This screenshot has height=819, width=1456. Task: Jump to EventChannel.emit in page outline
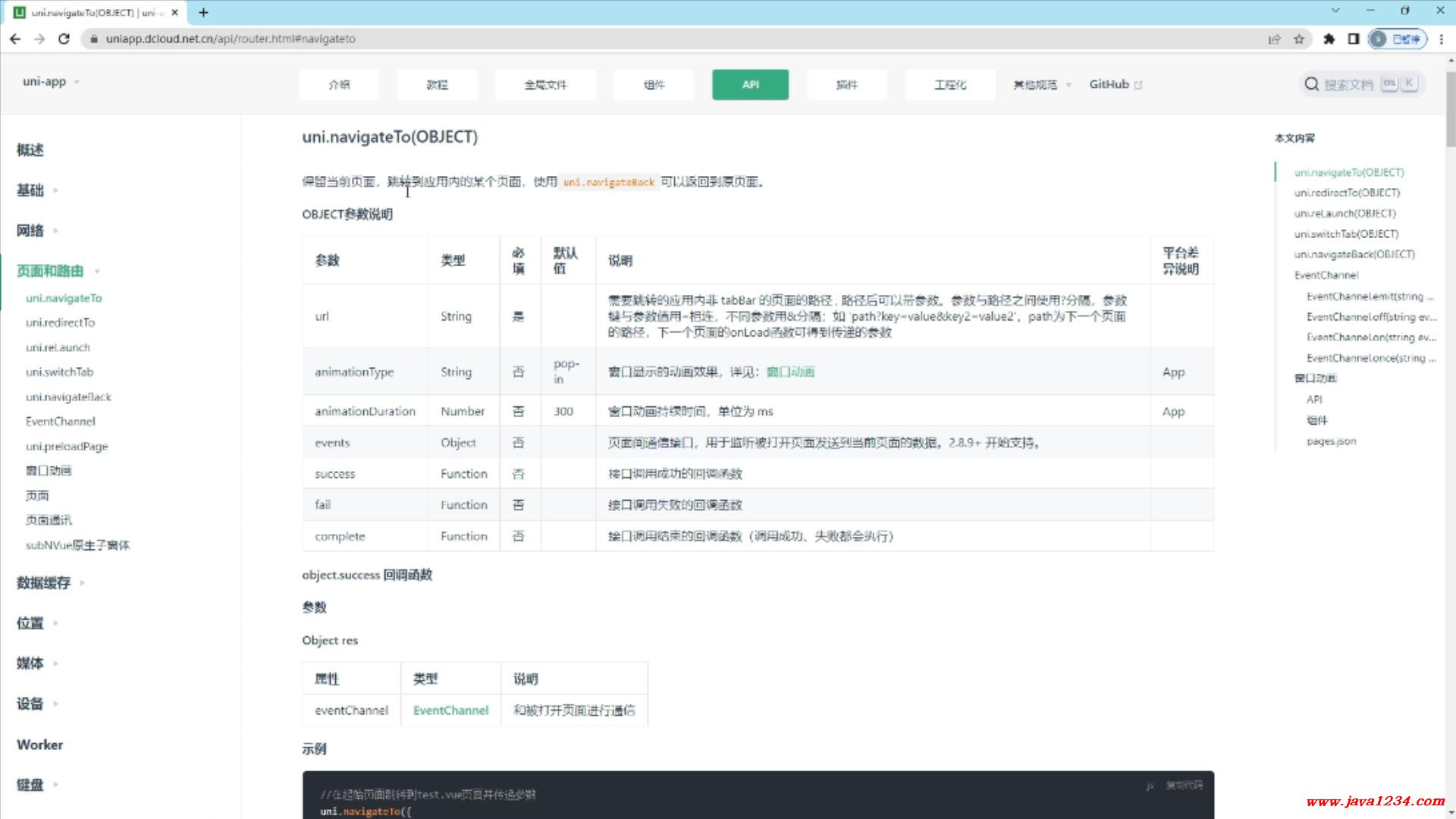pyautogui.click(x=1370, y=296)
